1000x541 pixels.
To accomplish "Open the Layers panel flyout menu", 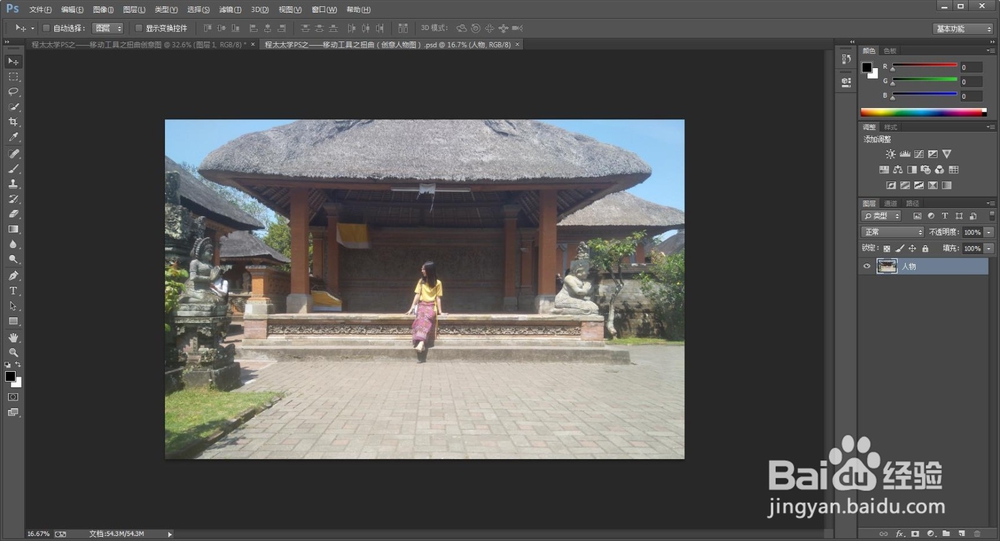I will (990, 203).
